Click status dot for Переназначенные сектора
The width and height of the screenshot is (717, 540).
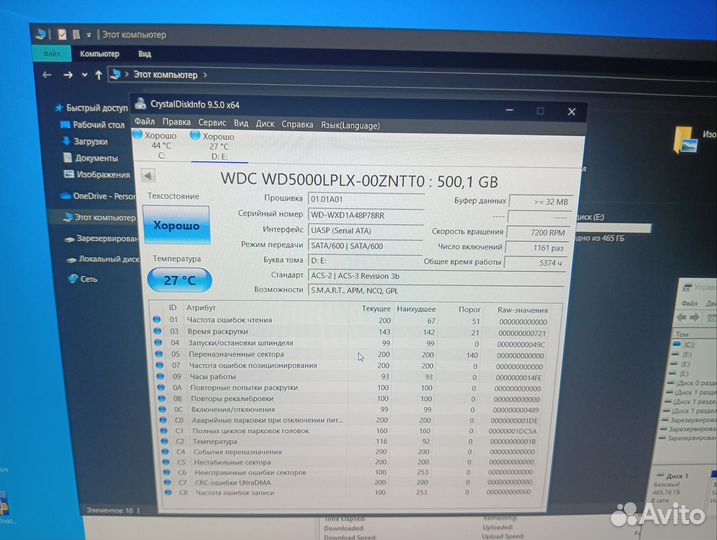point(159,353)
